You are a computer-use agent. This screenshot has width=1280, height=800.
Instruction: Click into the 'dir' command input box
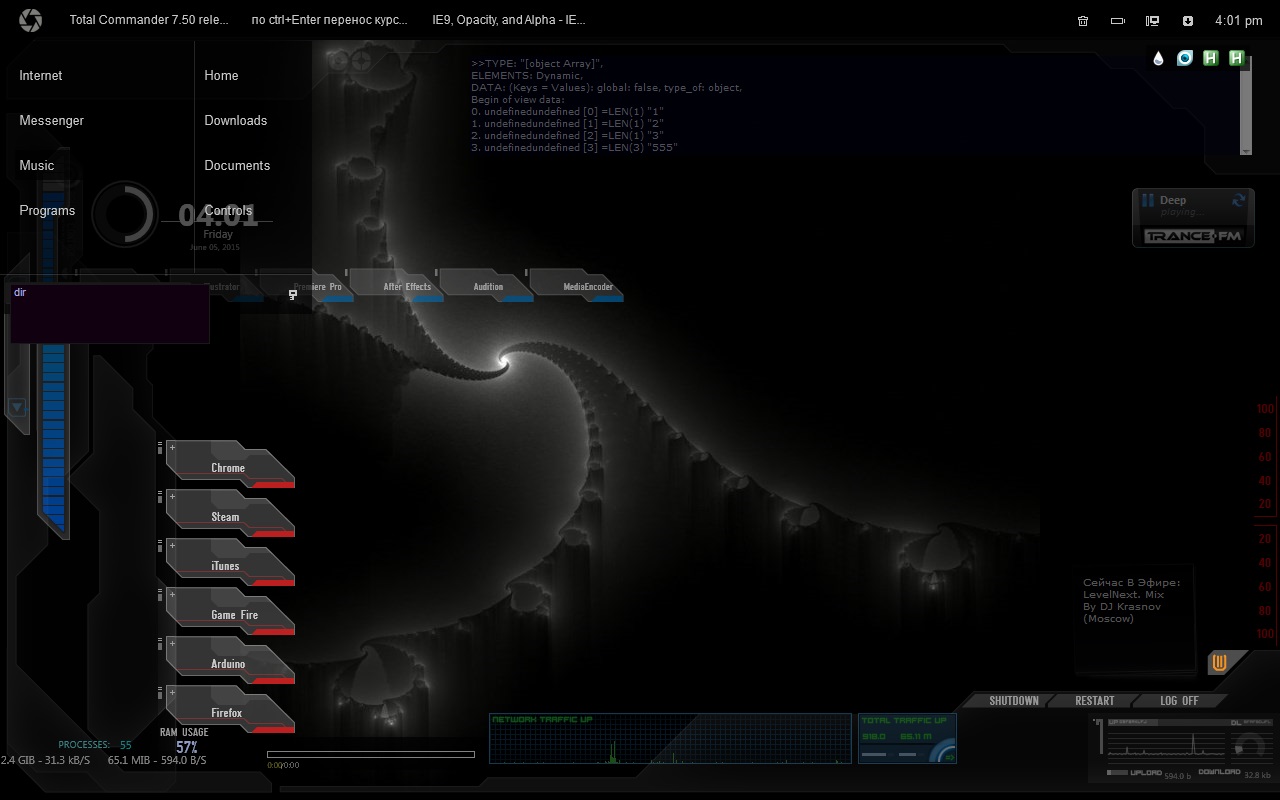110,314
